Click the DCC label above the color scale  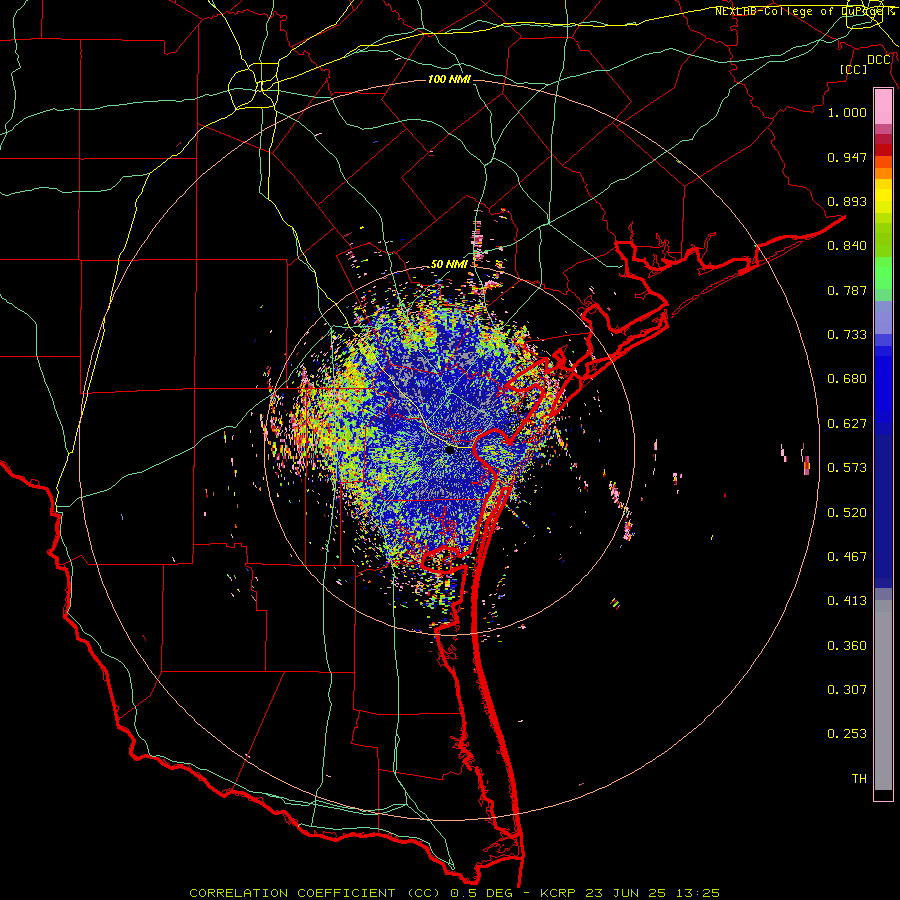[x=879, y=60]
